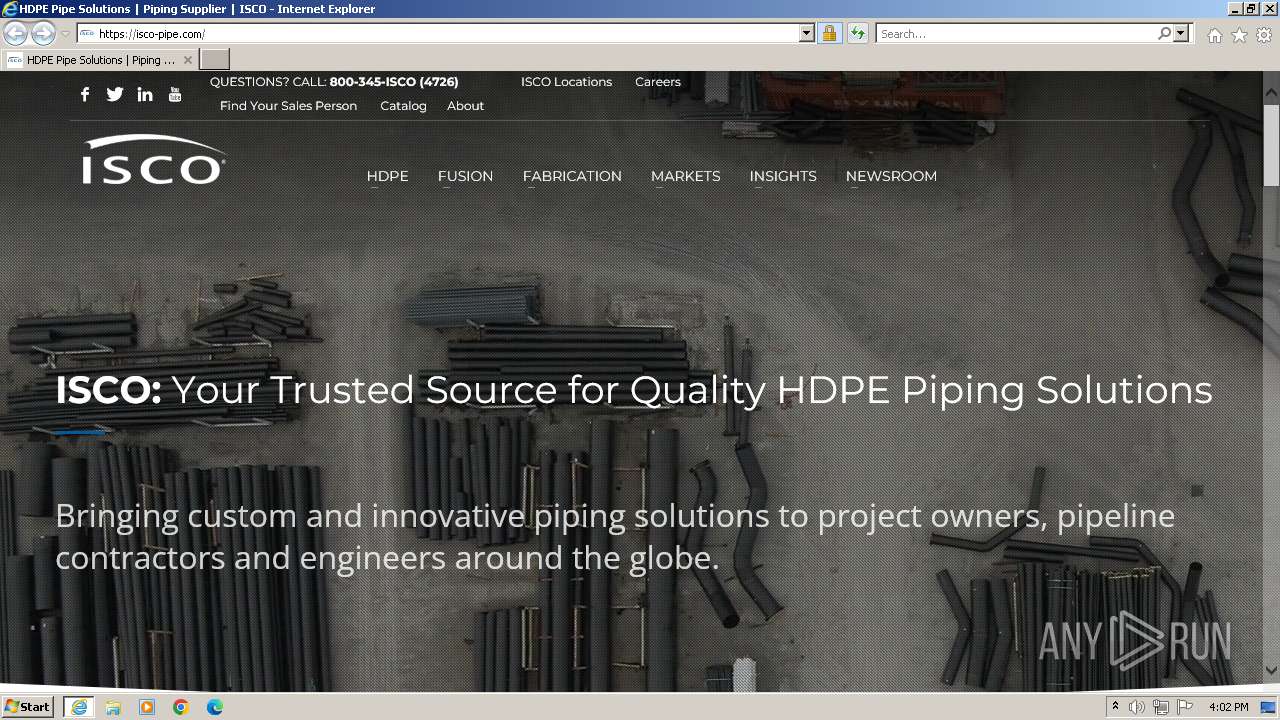Open the FABRICATION menu
The width and height of the screenshot is (1280, 720).
572,176
